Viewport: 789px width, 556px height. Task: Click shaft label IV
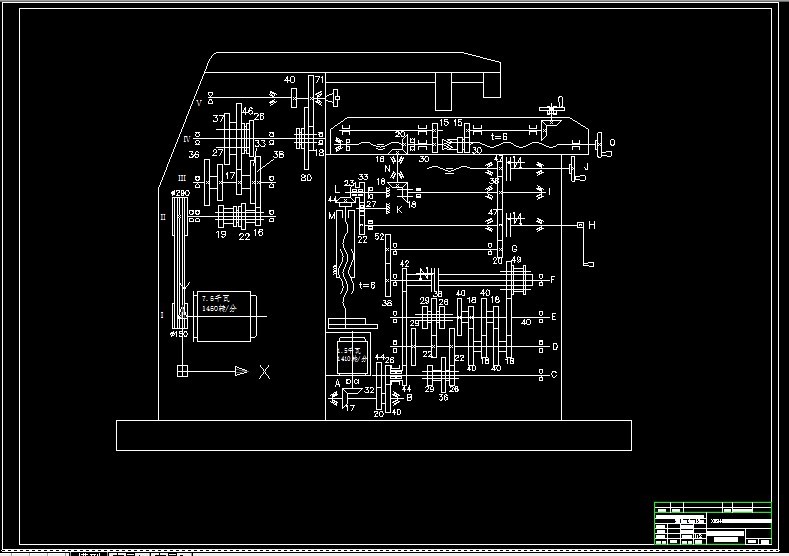coord(187,139)
